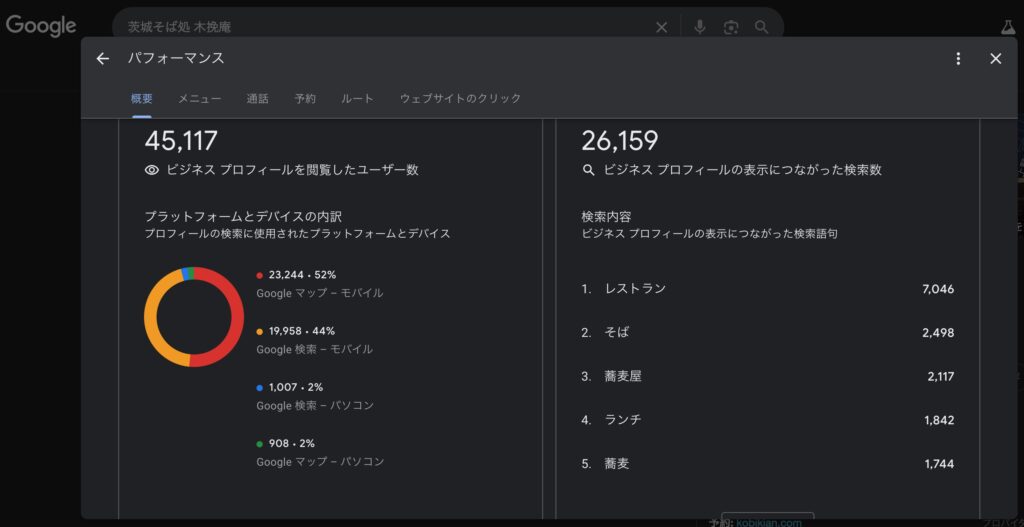Start voice search with the microphone icon
The height and width of the screenshot is (527, 1024).
click(699, 27)
